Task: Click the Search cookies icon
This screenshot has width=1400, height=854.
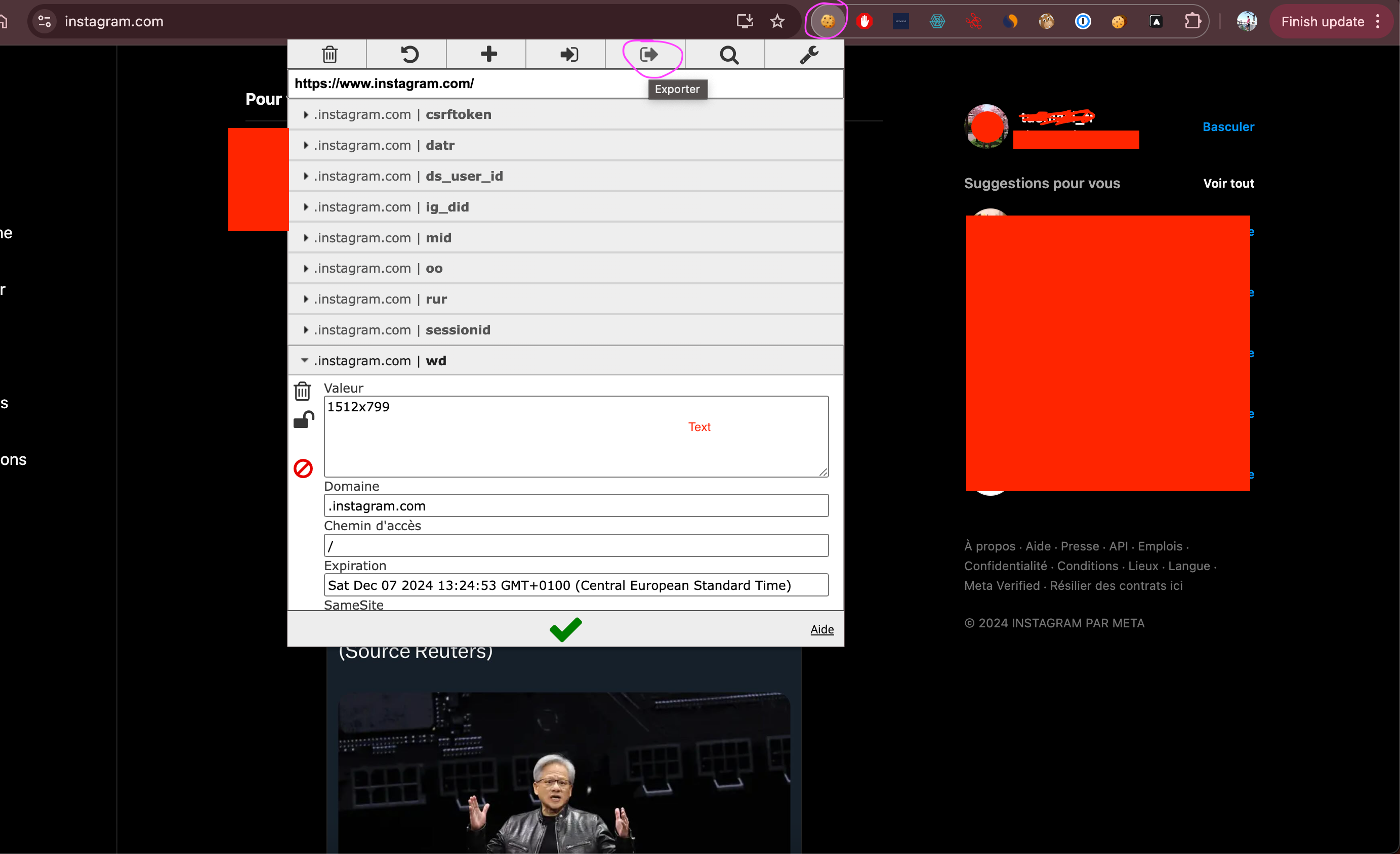Action: coord(728,54)
